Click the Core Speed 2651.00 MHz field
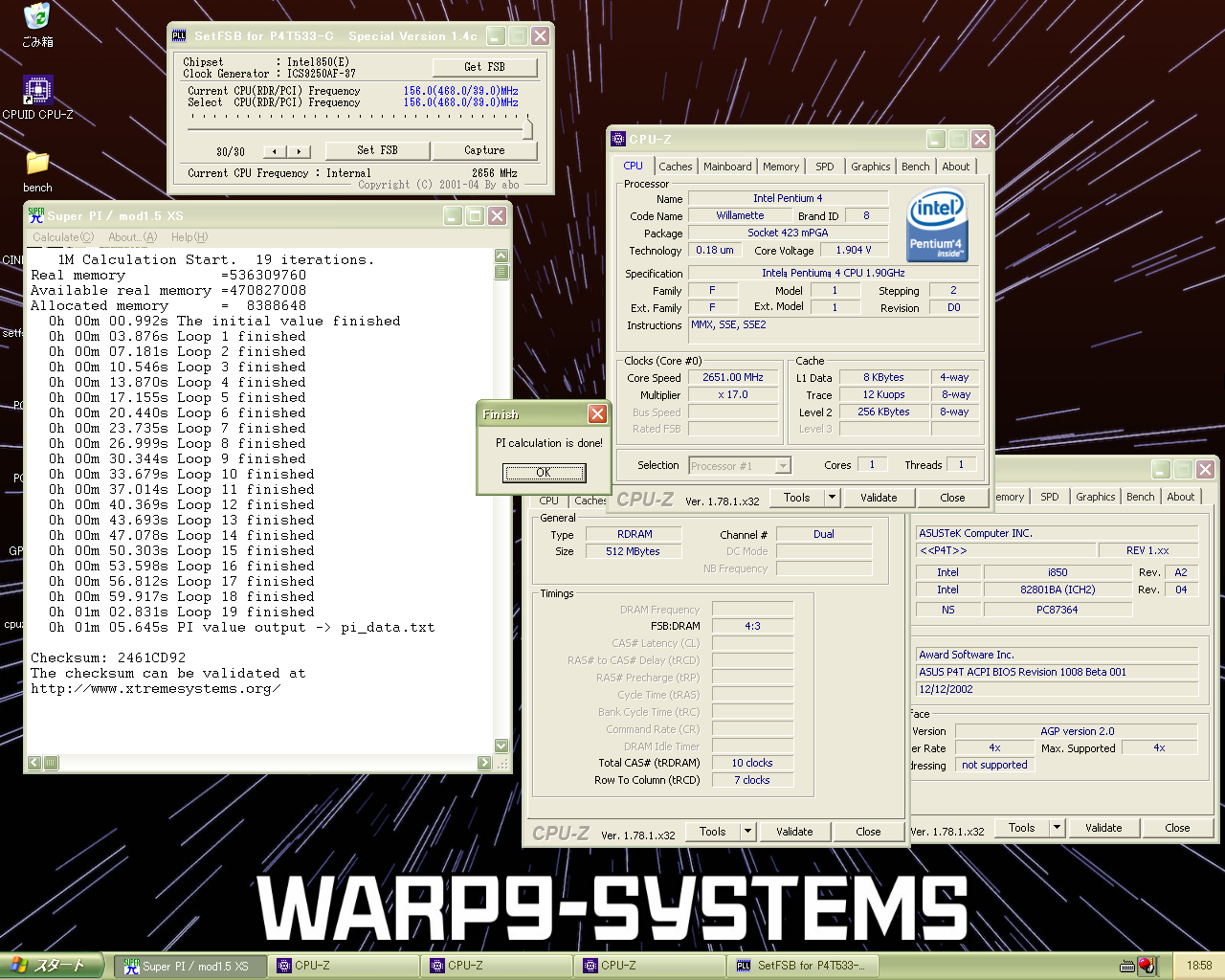The height and width of the screenshot is (980, 1225). (733, 378)
